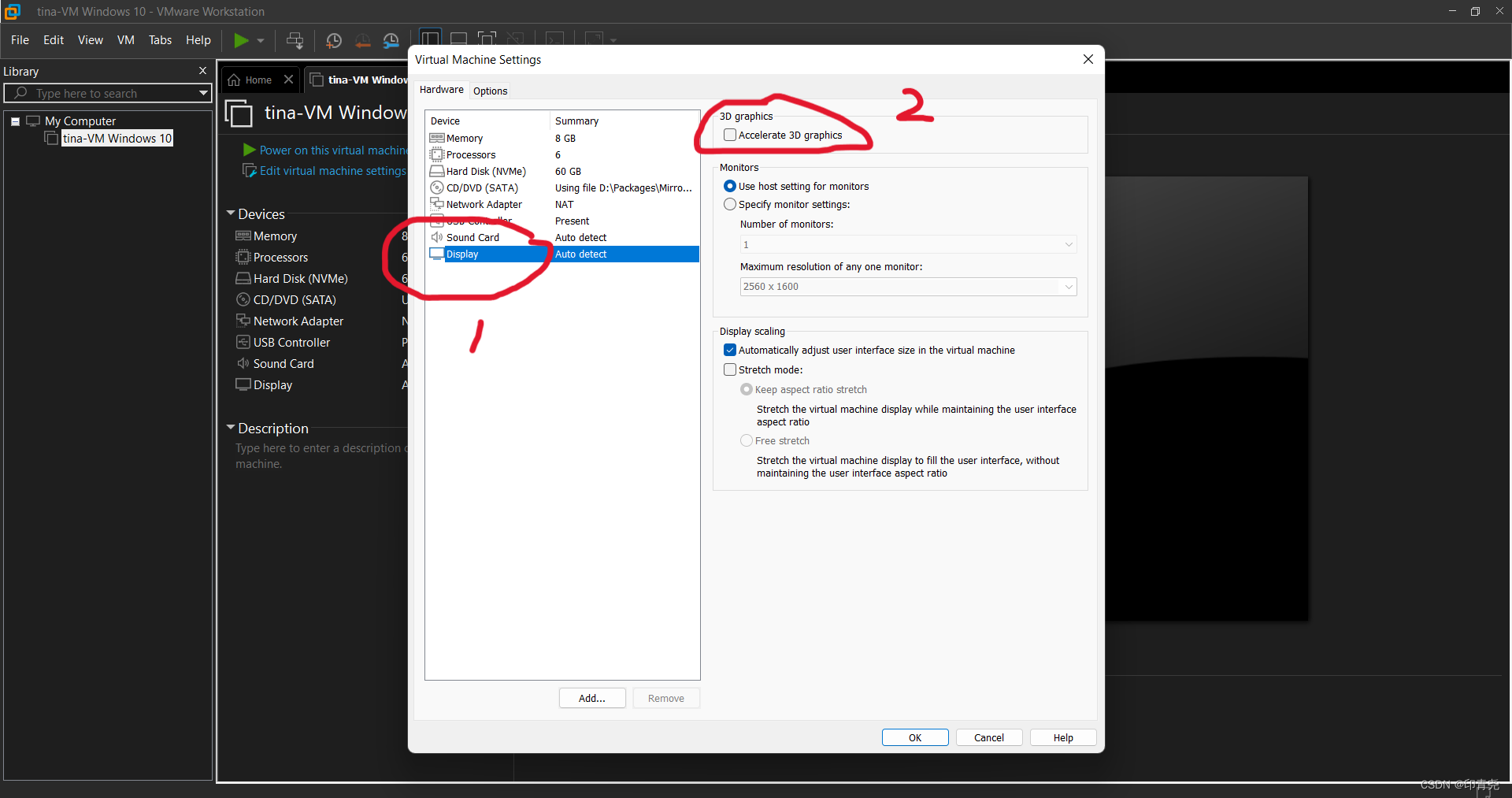Collapse the Description section
Viewport: 1512px width, 798px height.
point(231,428)
